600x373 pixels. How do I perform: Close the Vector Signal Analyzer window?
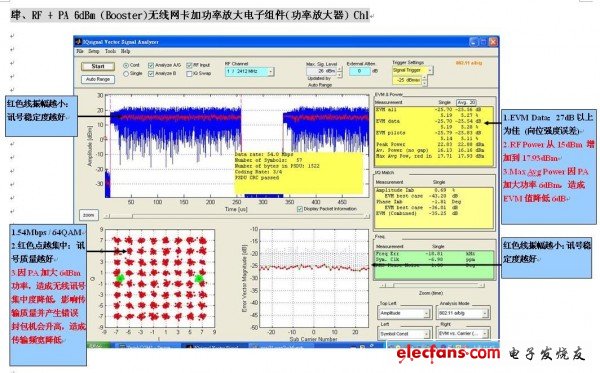(x=493, y=41)
